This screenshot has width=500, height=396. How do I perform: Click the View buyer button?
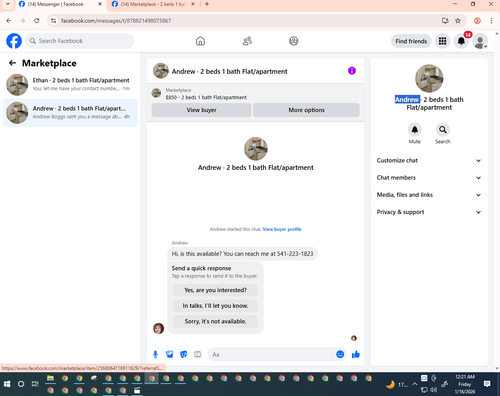[x=201, y=110]
